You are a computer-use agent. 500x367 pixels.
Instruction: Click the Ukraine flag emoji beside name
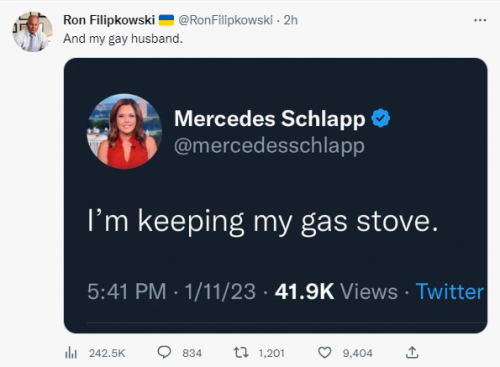tap(166, 20)
